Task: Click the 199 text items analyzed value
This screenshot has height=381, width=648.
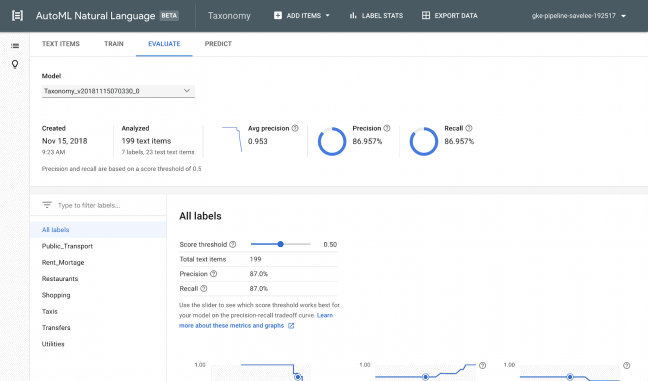Action: pyautogui.click(x=146, y=141)
